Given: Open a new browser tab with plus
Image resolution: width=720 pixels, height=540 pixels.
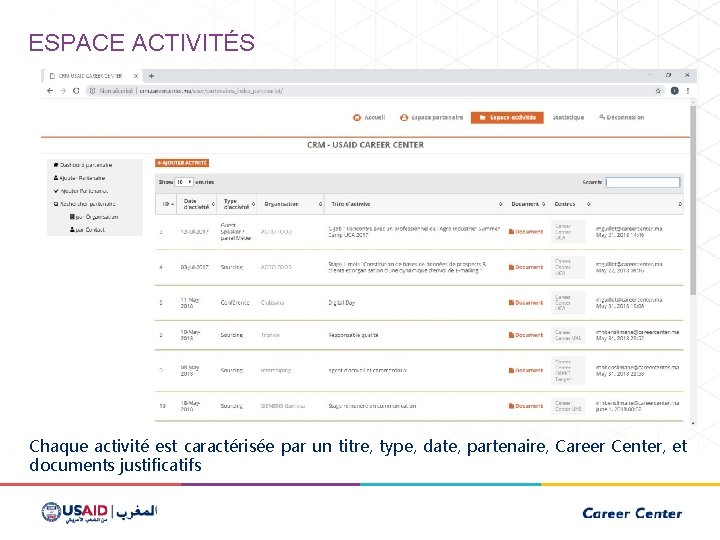Looking at the screenshot, I should (152, 76).
